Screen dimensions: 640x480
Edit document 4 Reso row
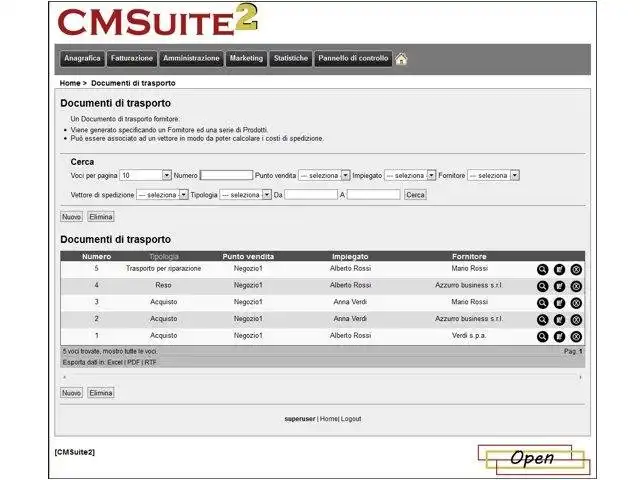(559, 286)
